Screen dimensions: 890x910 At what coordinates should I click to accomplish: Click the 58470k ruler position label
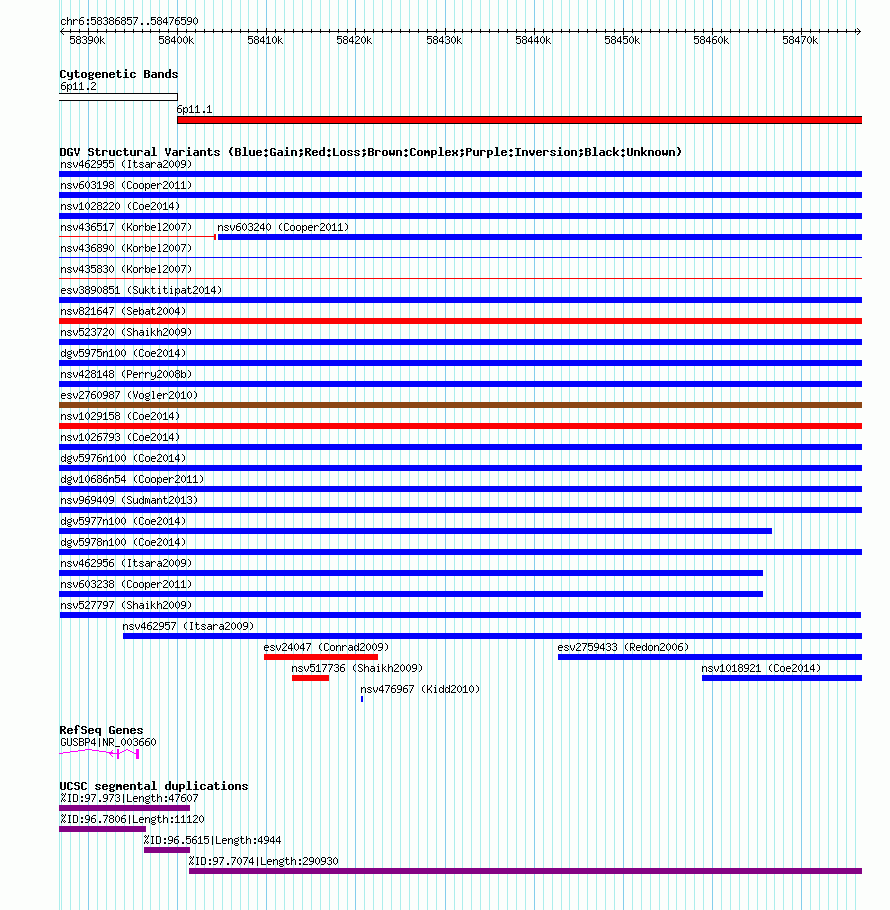(800, 41)
